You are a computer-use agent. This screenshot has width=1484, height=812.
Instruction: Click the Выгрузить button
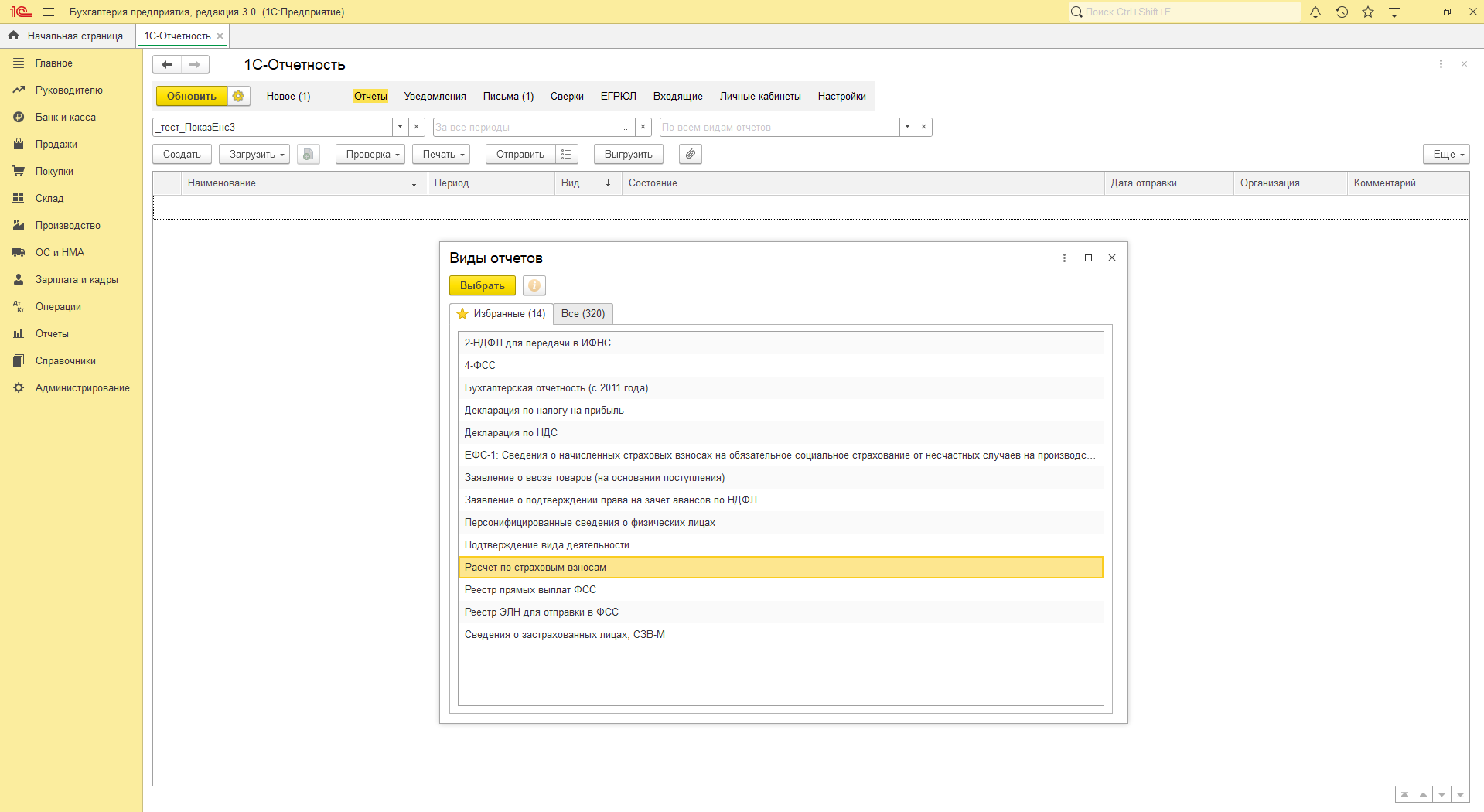point(629,154)
